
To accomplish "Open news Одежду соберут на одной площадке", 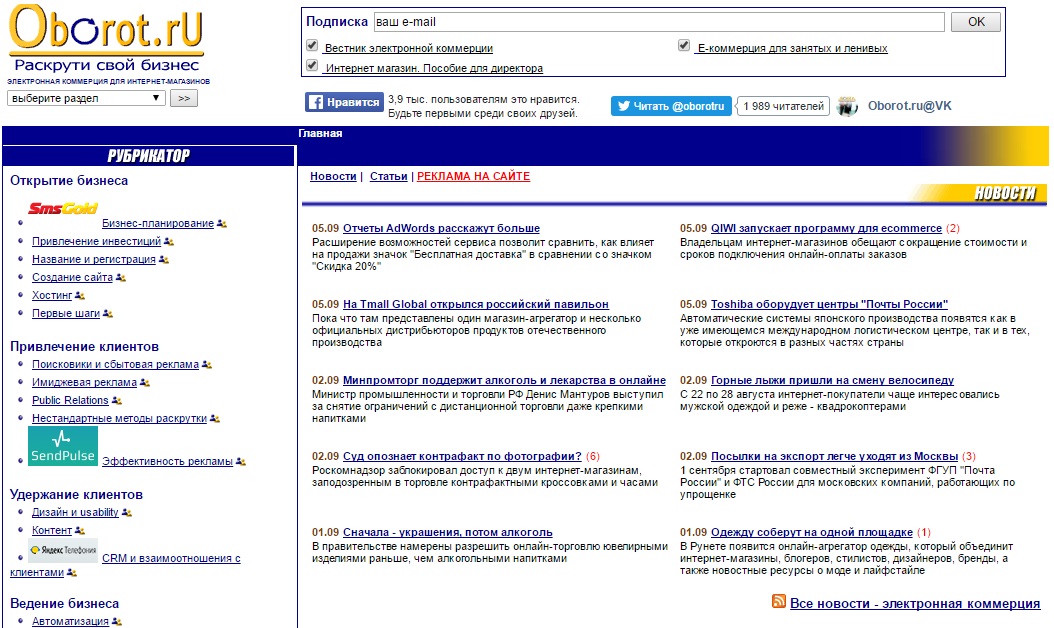I will (x=812, y=532).
